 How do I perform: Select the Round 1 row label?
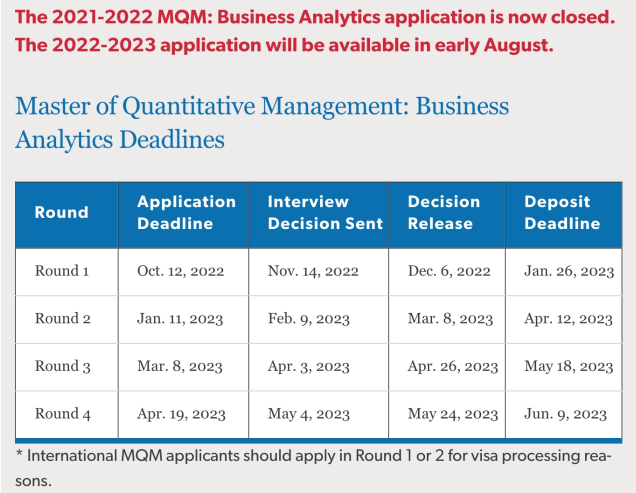tap(62, 271)
